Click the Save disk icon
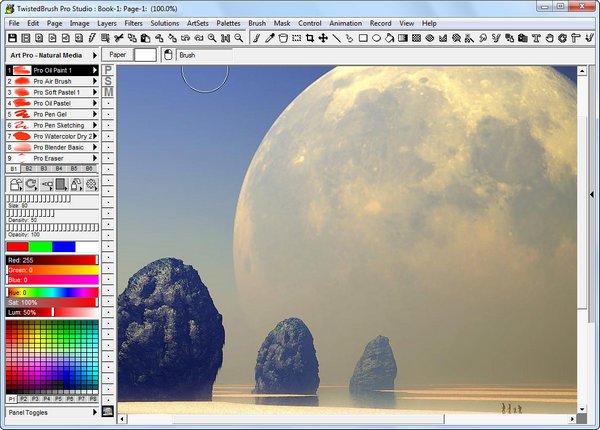The image size is (600, 430). tap(12, 38)
